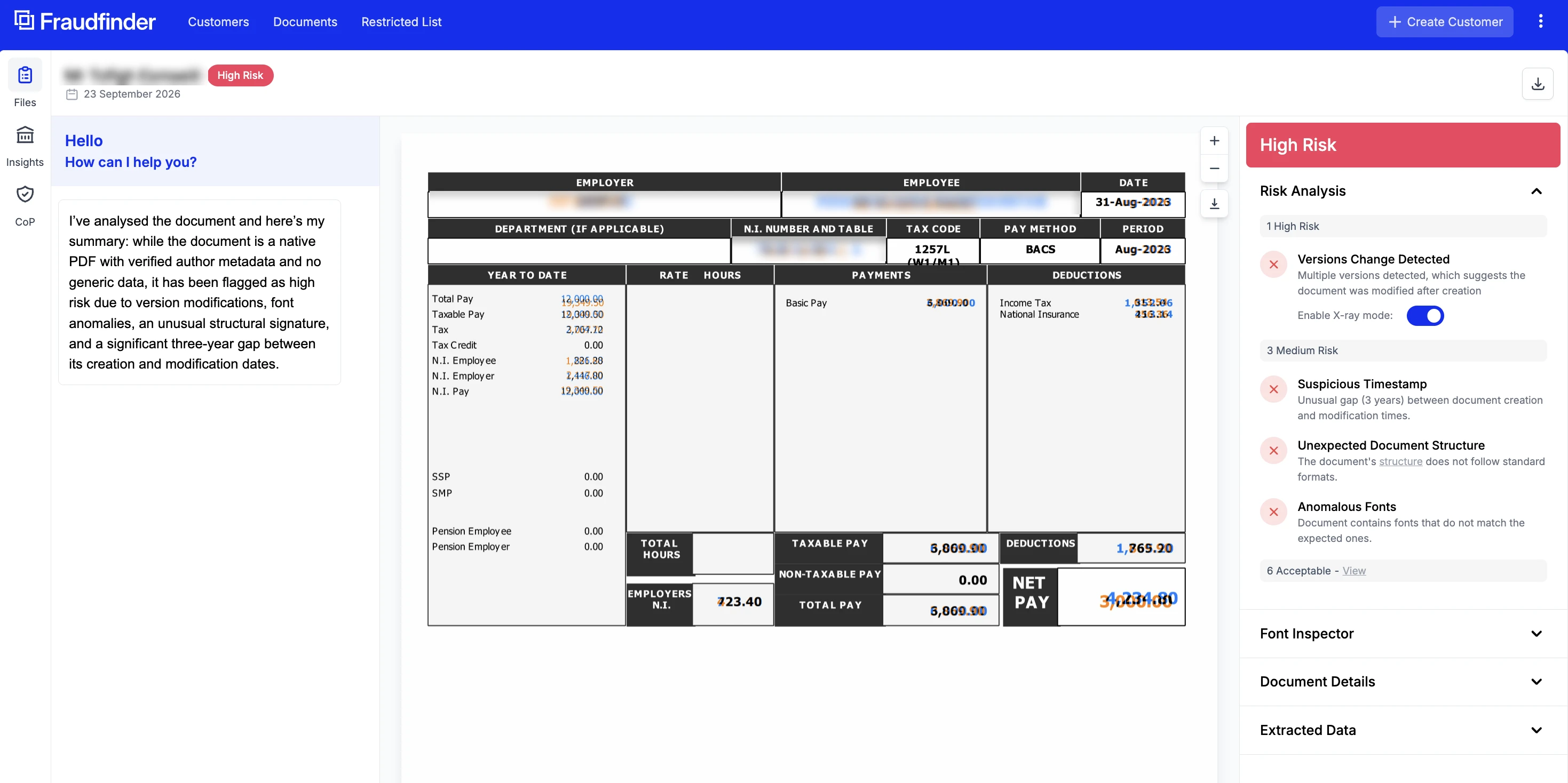
Task: Click the BACS pay method value
Action: pyautogui.click(x=1040, y=250)
